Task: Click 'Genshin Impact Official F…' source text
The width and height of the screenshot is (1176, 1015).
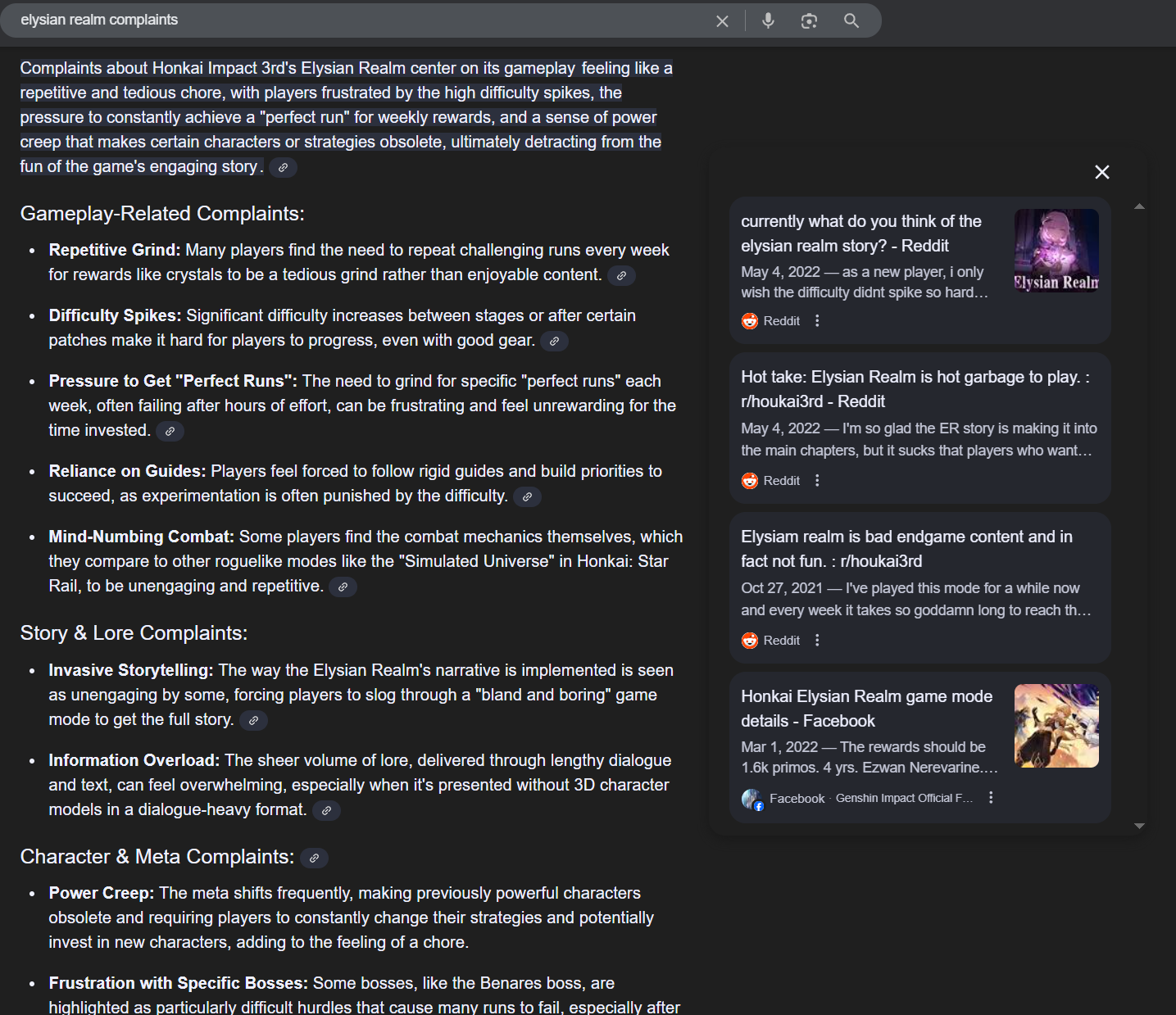Action: tap(904, 798)
